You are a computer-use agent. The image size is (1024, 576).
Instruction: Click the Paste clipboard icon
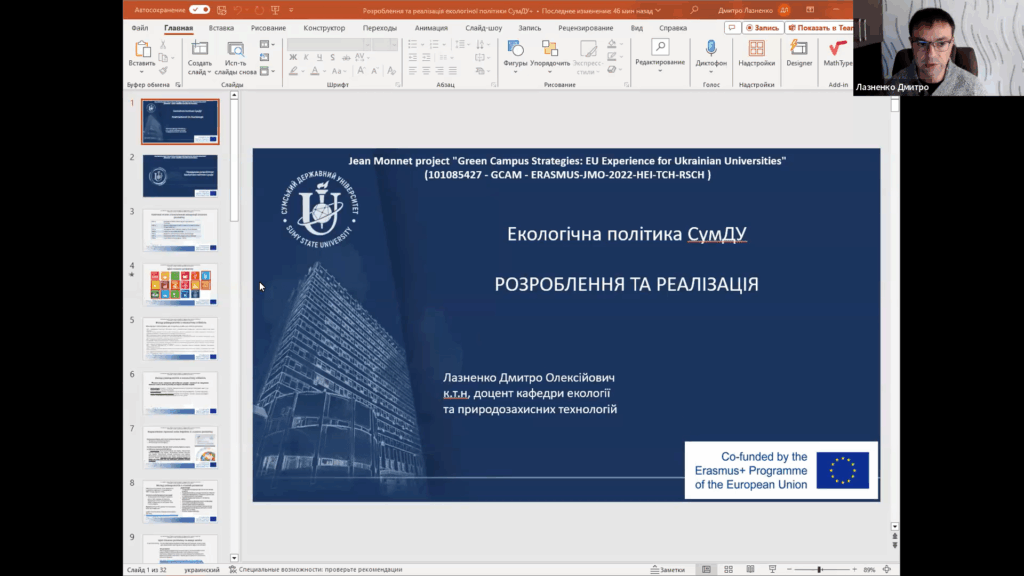(x=142, y=49)
